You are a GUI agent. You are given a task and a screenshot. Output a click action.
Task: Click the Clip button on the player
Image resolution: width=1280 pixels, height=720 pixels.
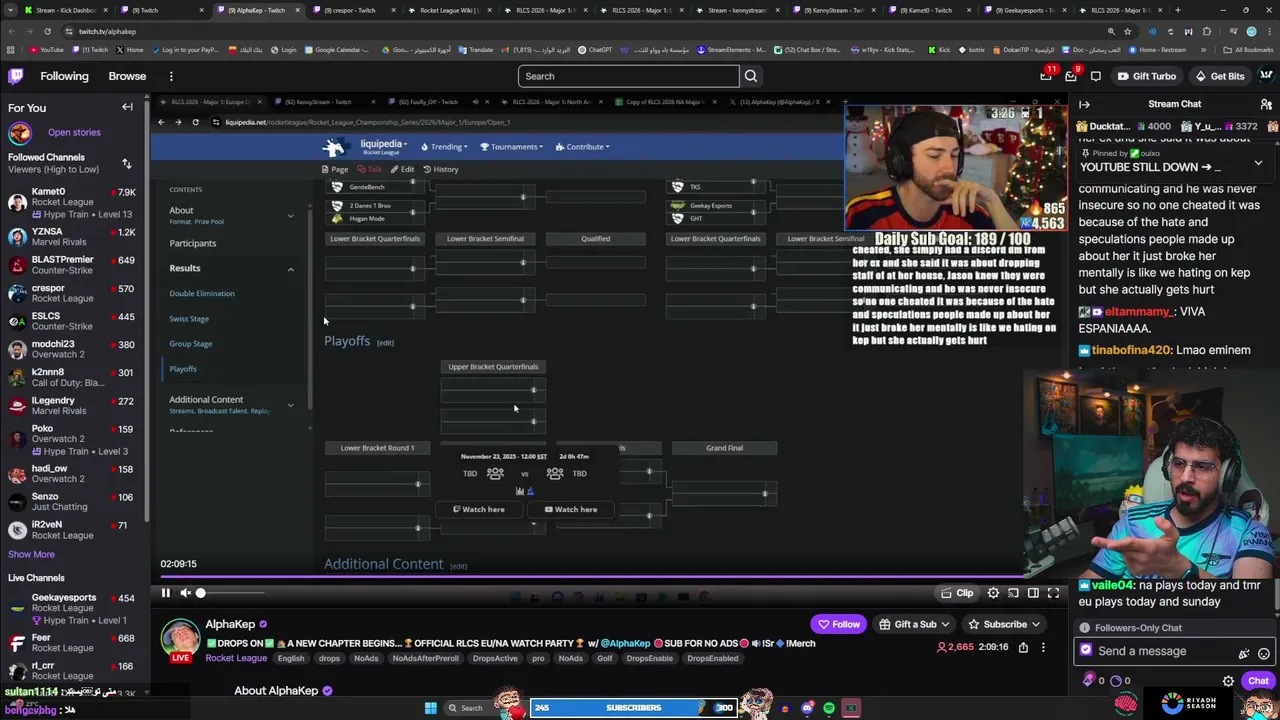[x=957, y=593]
